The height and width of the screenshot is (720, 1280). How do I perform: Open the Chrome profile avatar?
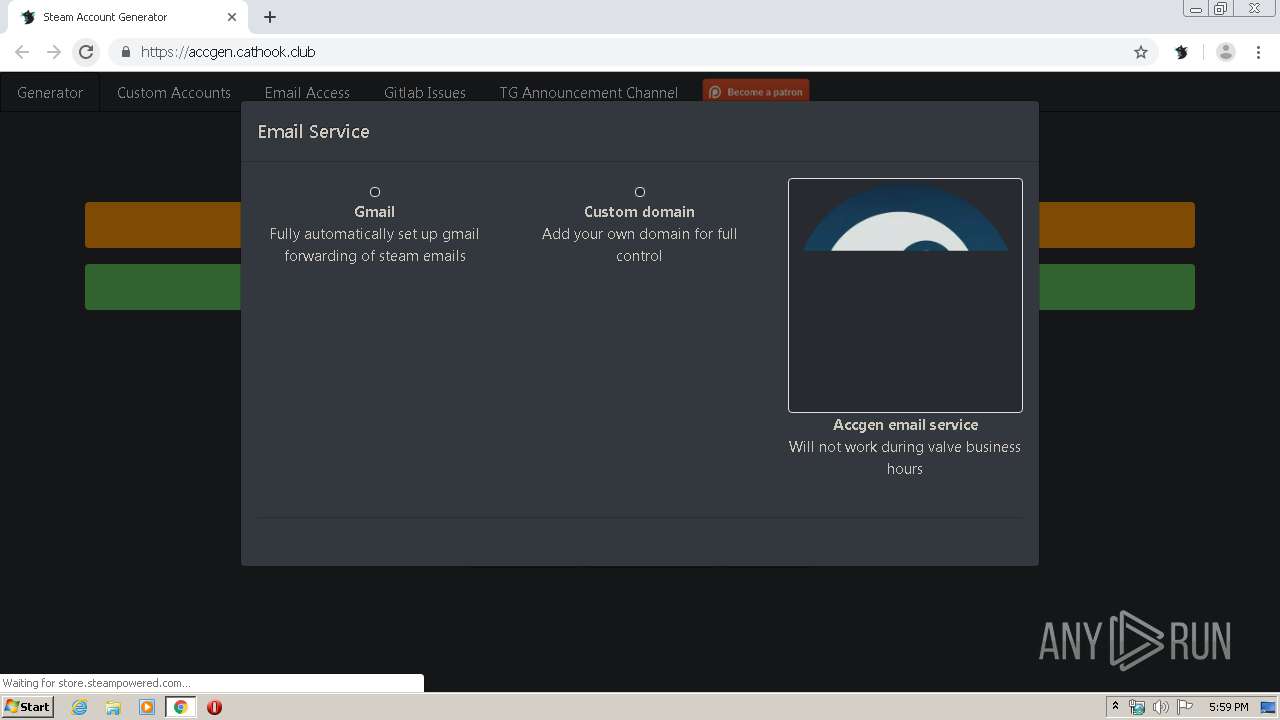pos(1226,52)
